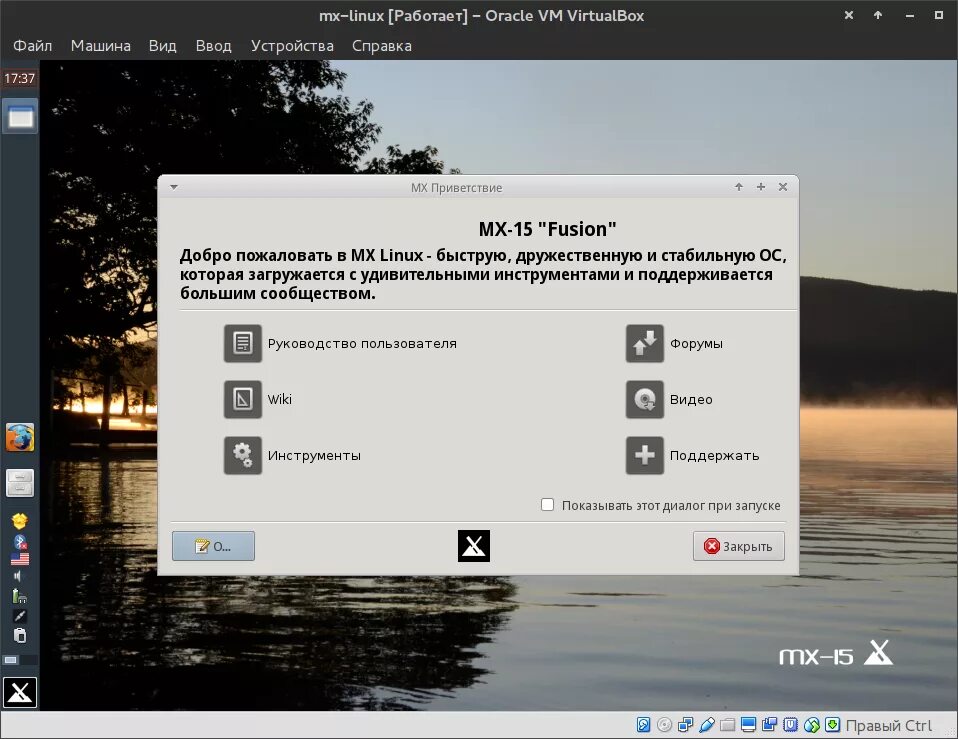
Task: Click the Руководство пользователя label
Action: coord(362,343)
